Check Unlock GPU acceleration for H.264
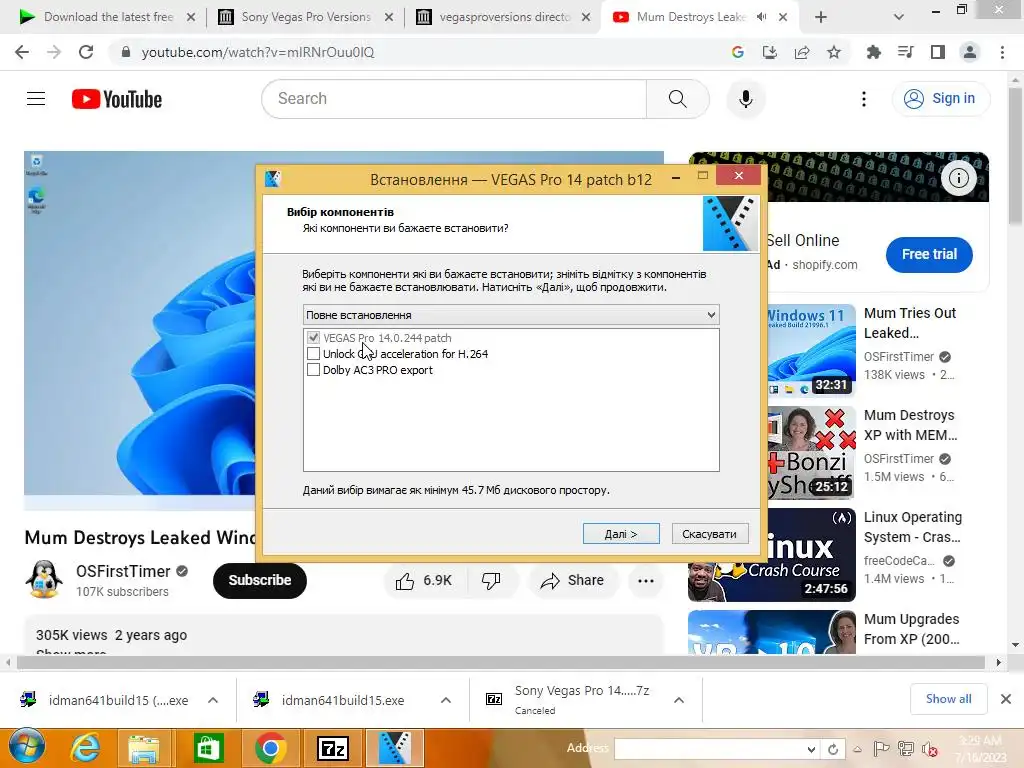 point(313,354)
